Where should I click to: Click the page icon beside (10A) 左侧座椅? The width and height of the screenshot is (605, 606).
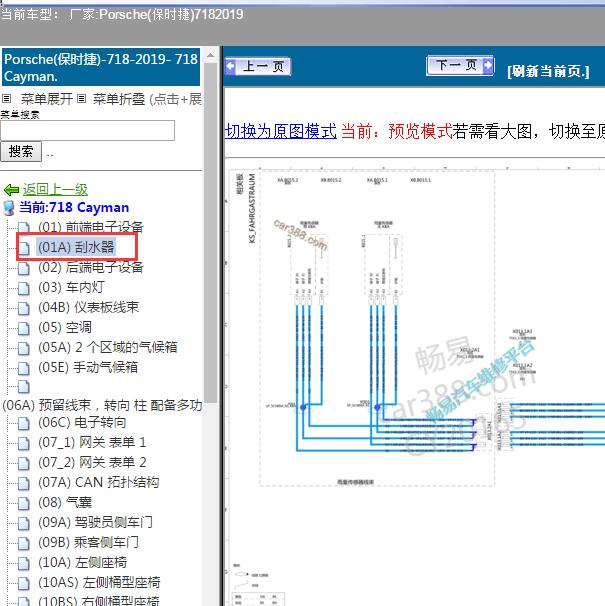24,564
